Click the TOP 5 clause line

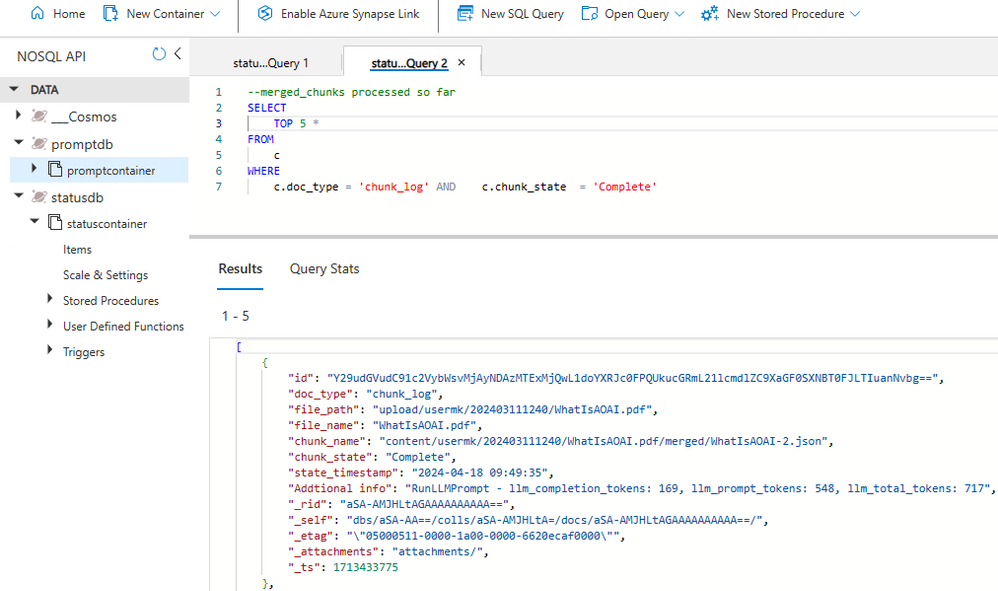(x=296, y=123)
